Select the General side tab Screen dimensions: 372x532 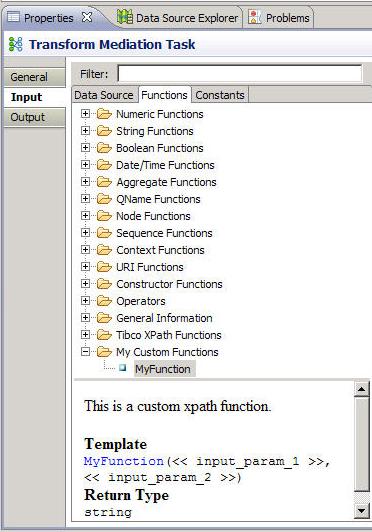[34, 77]
